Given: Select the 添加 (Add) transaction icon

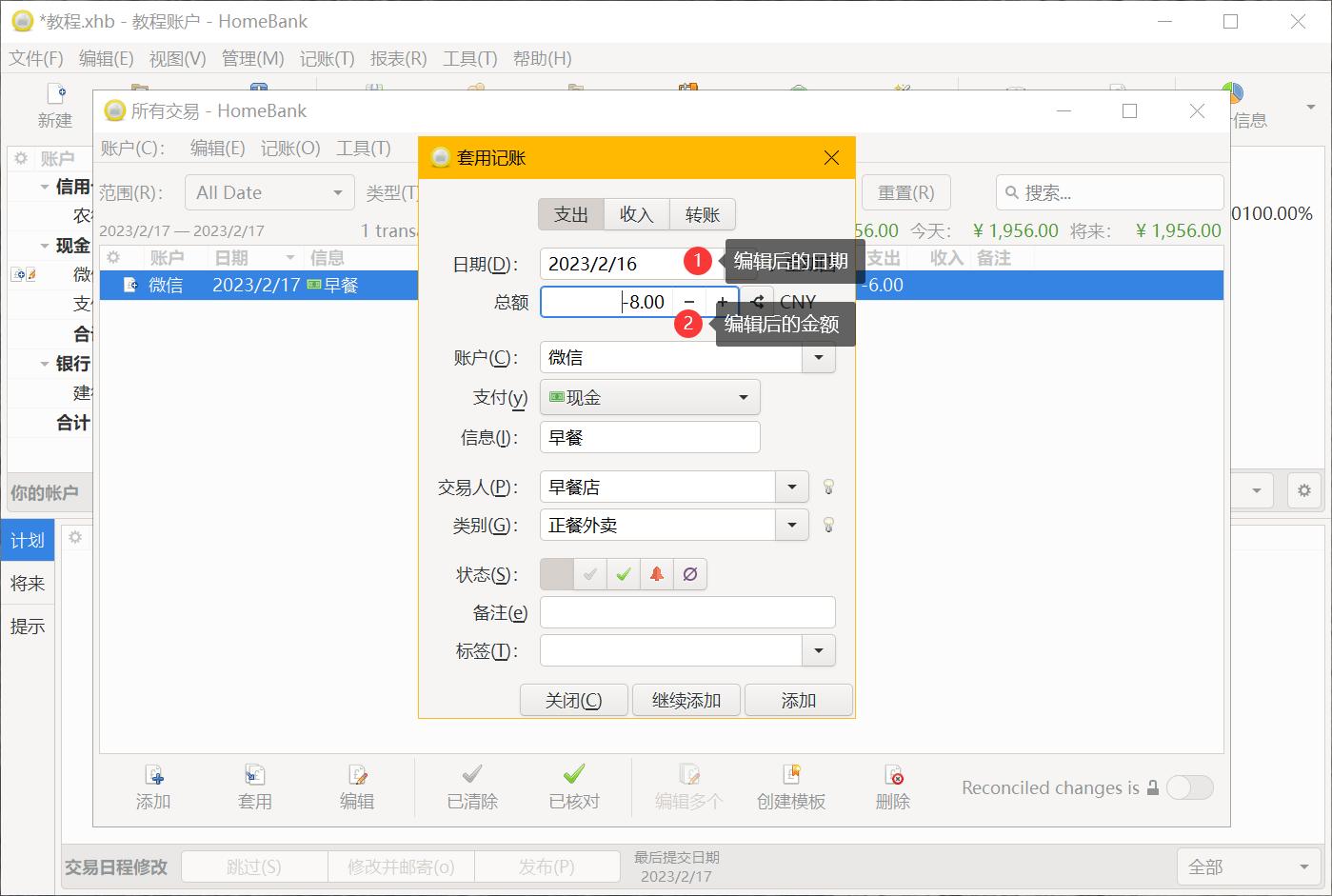Looking at the screenshot, I should (x=153, y=786).
